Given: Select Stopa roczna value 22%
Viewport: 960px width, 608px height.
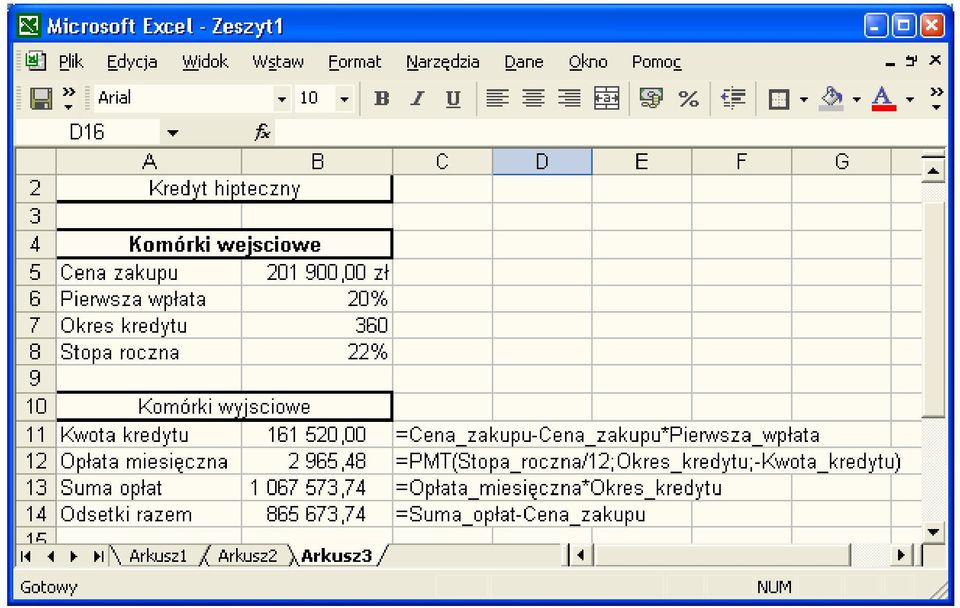Looking at the screenshot, I should pos(317,353).
